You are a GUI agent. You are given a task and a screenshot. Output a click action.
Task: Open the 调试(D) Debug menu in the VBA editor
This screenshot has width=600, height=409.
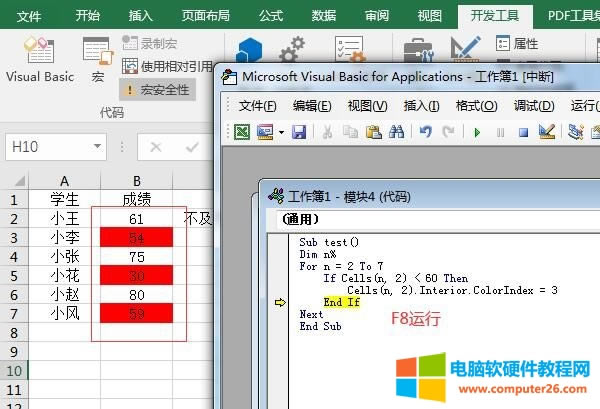pyautogui.click(x=533, y=106)
